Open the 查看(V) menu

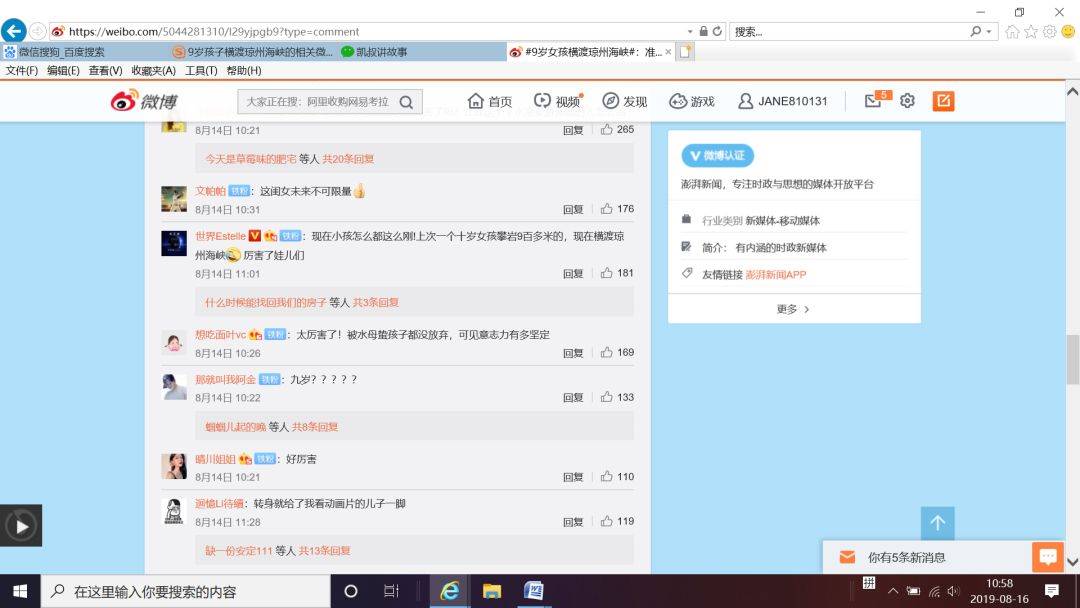coord(105,70)
